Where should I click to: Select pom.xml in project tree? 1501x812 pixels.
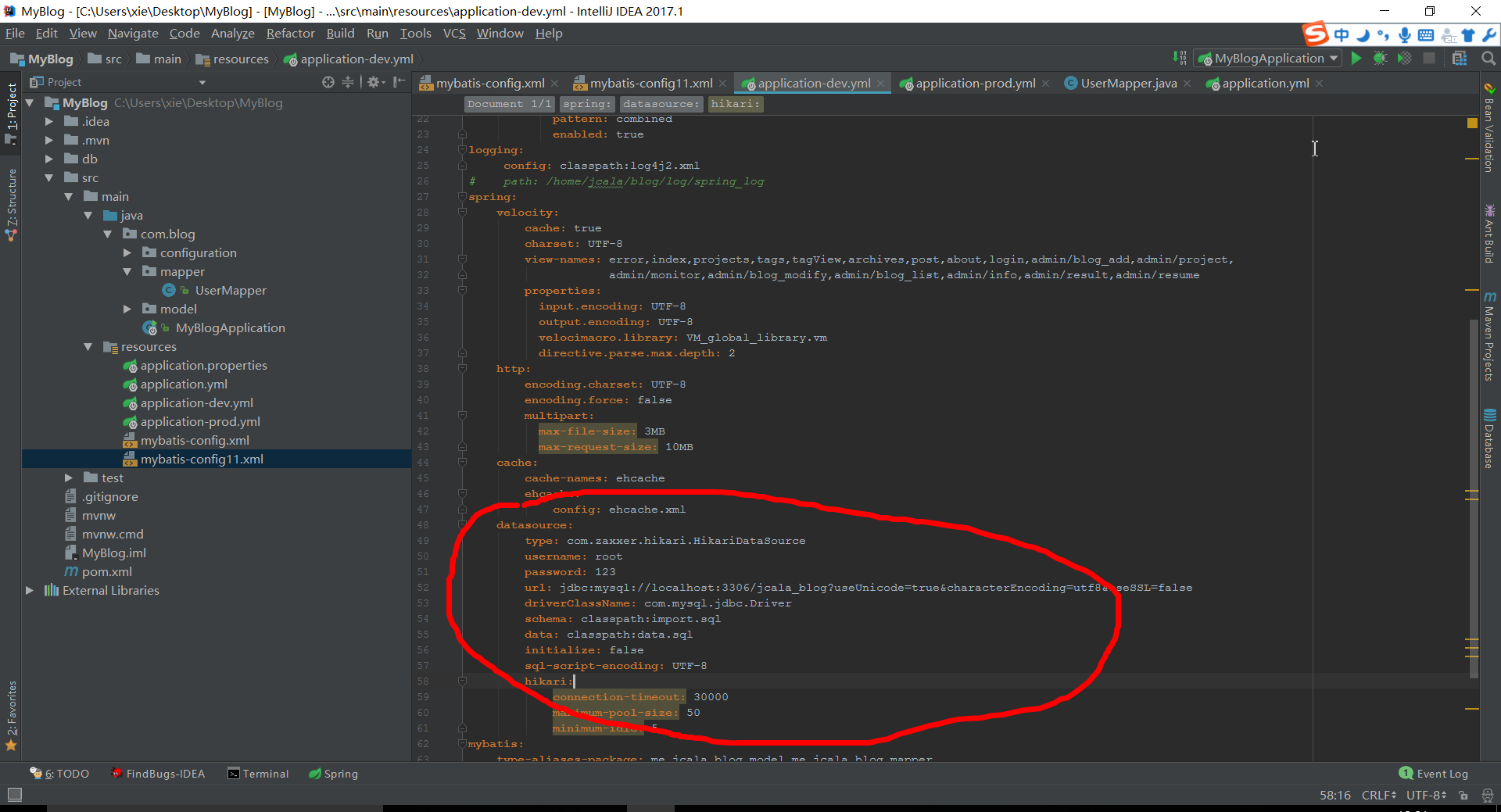coord(106,572)
